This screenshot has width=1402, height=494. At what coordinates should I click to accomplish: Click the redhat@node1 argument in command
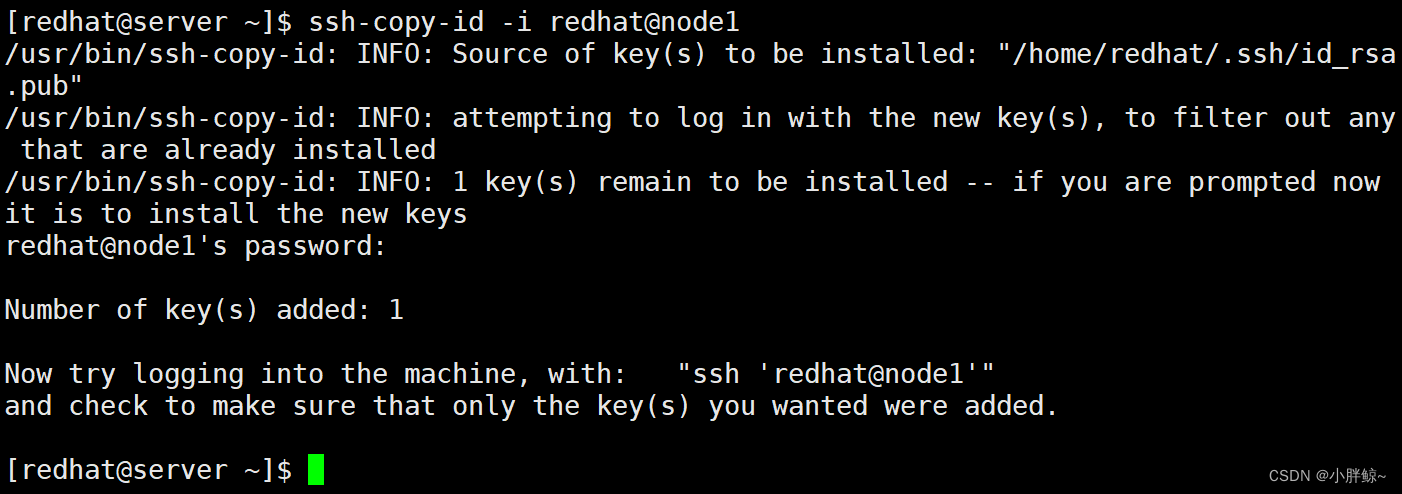[x=645, y=22]
